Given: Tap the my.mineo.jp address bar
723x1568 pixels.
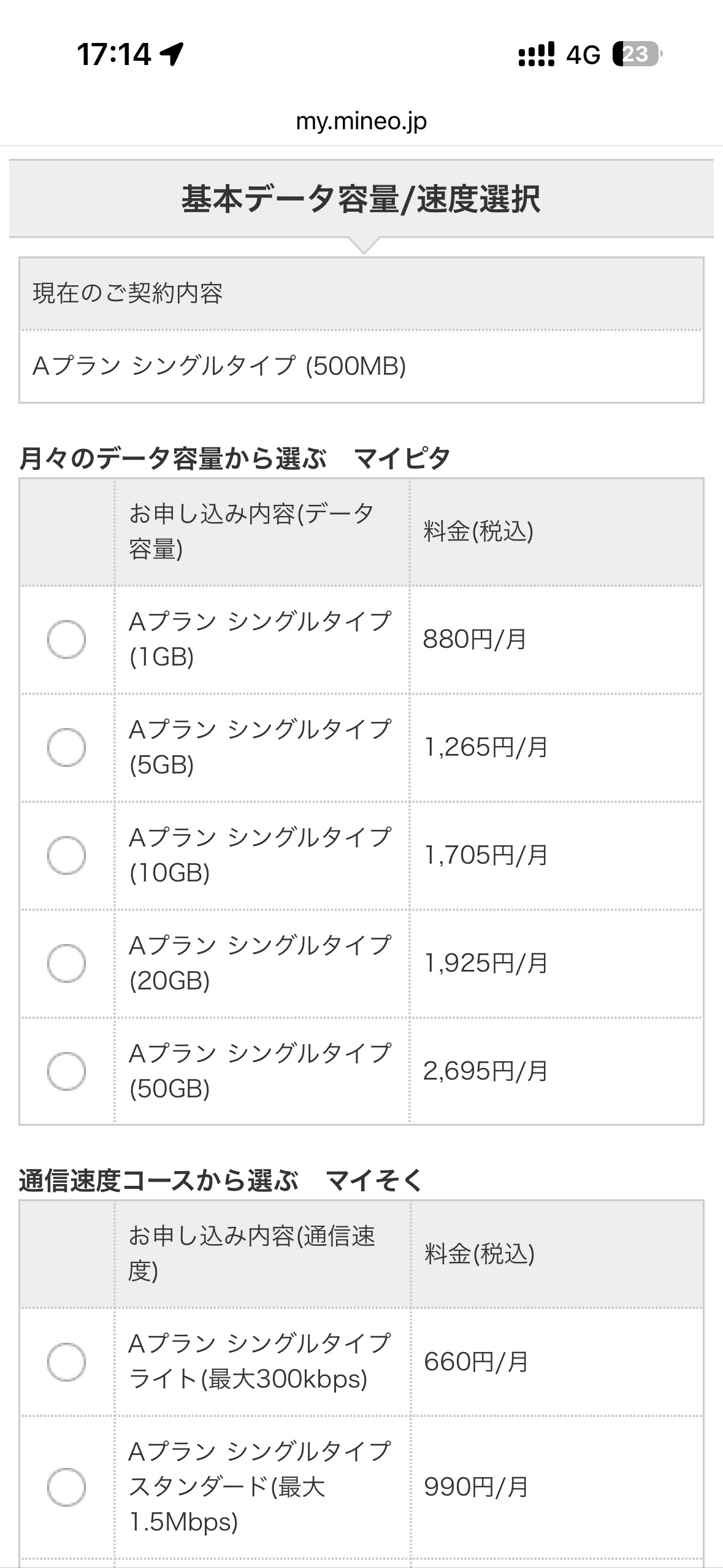Looking at the screenshot, I should (x=361, y=121).
